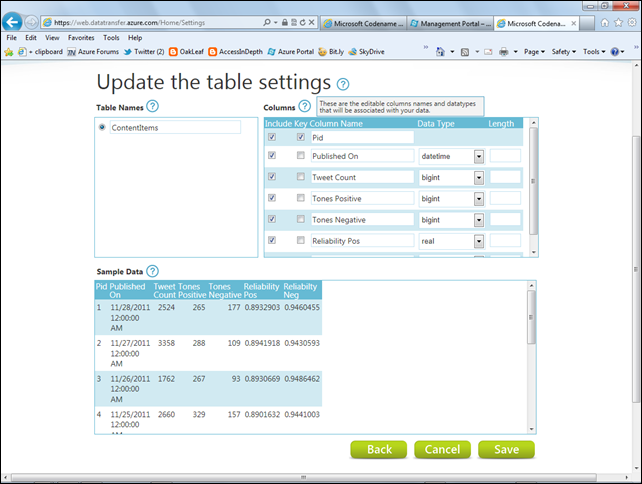Viewport: 642px width, 484px height.
Task: Open the View menu
Action: click(52, 38)
